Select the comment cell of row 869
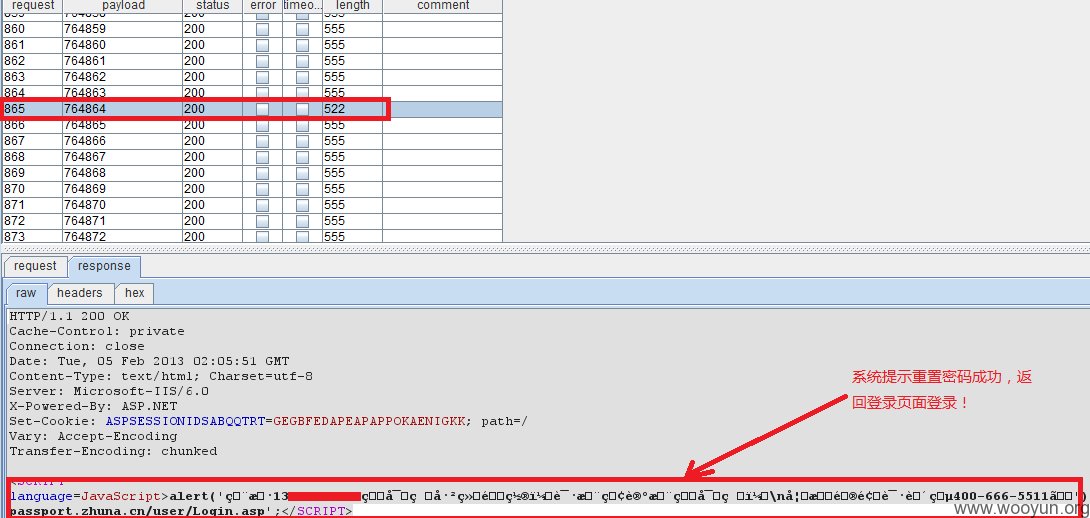 coord(443,173)
